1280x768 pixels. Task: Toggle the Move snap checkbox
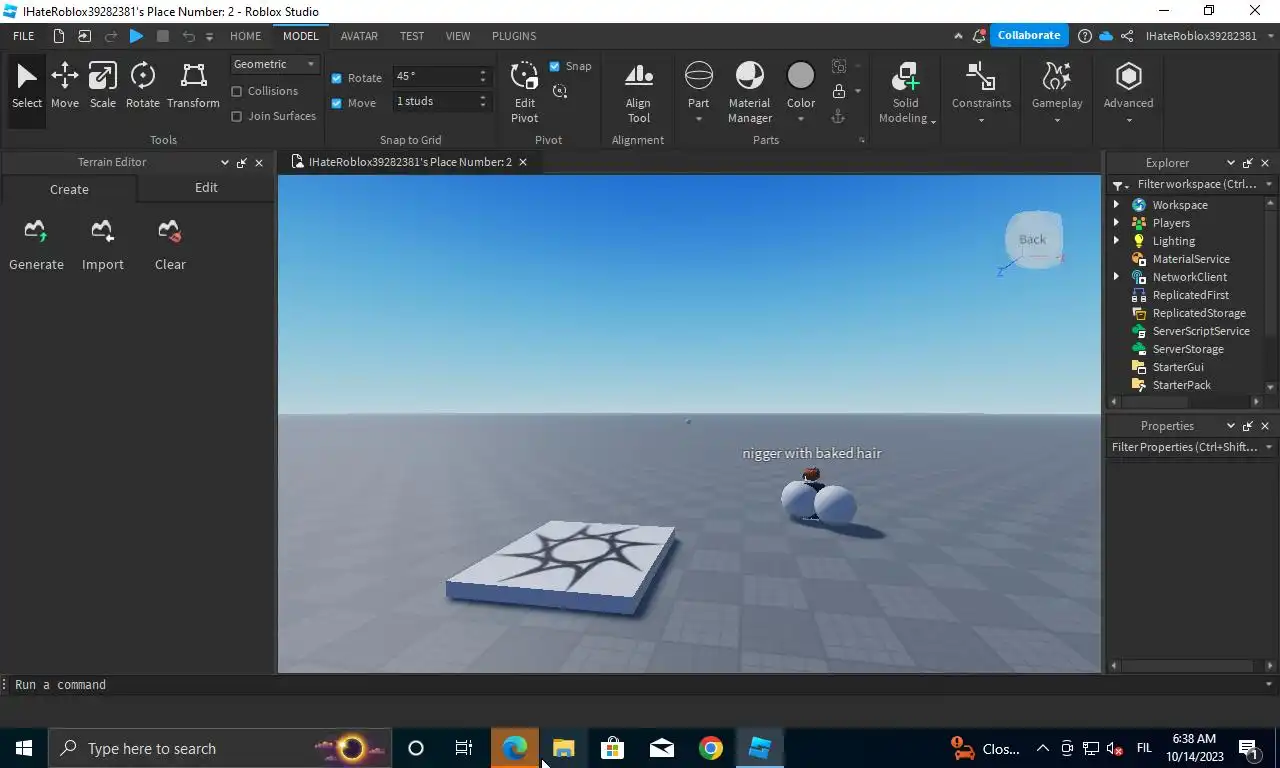point(336,103)
